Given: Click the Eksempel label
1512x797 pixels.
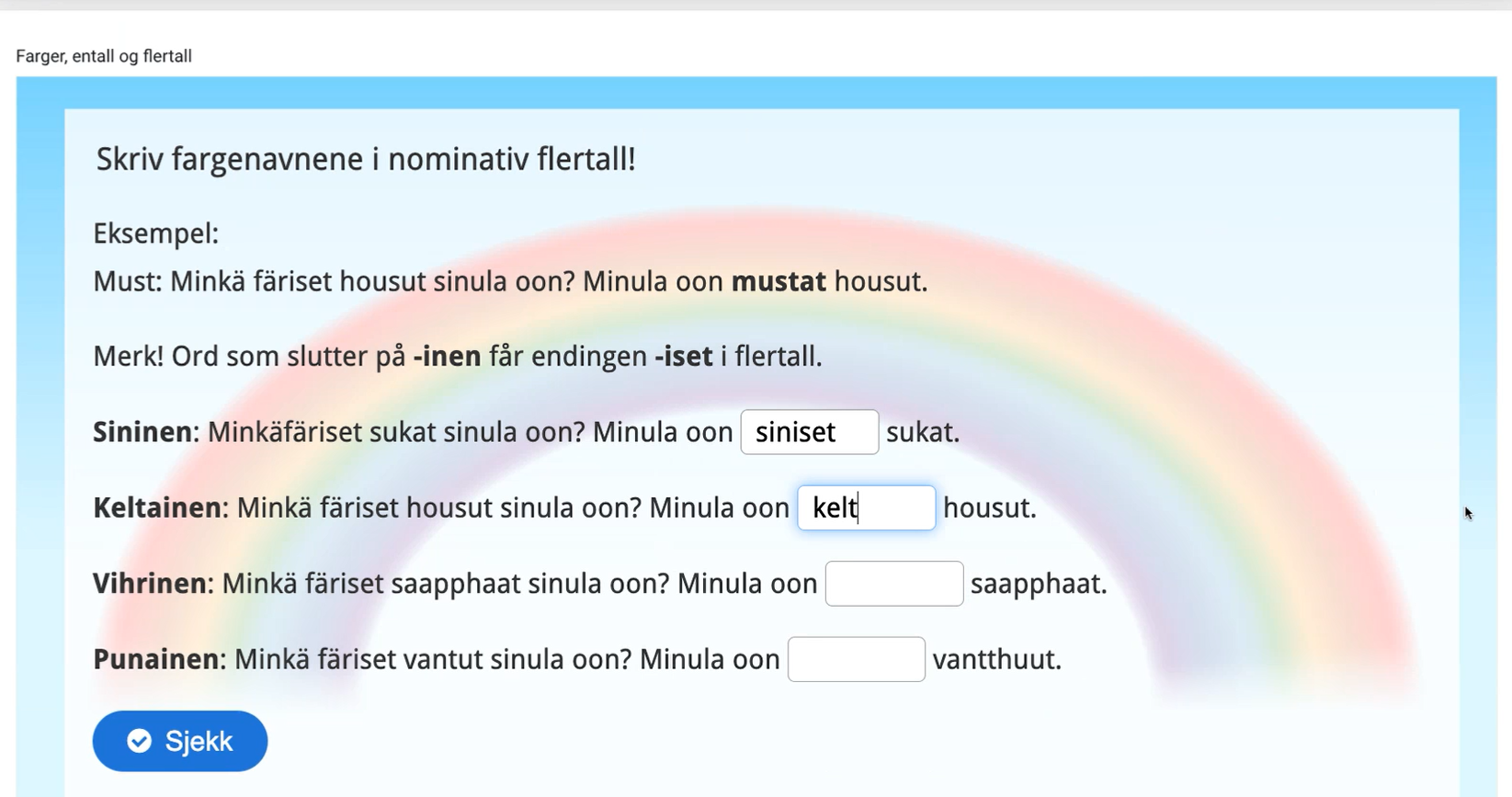Looking at the screenshot, I should pyautogui.click(x=156, y=233).
